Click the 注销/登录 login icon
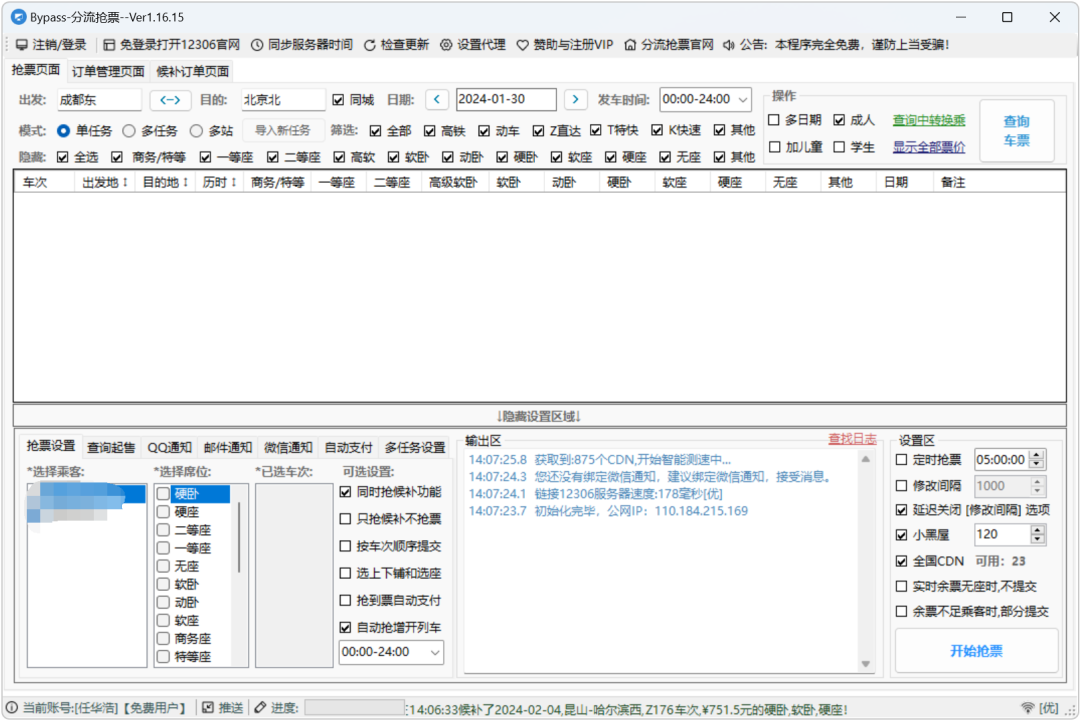Screen dimensions: 1080x721 (21, 45)
